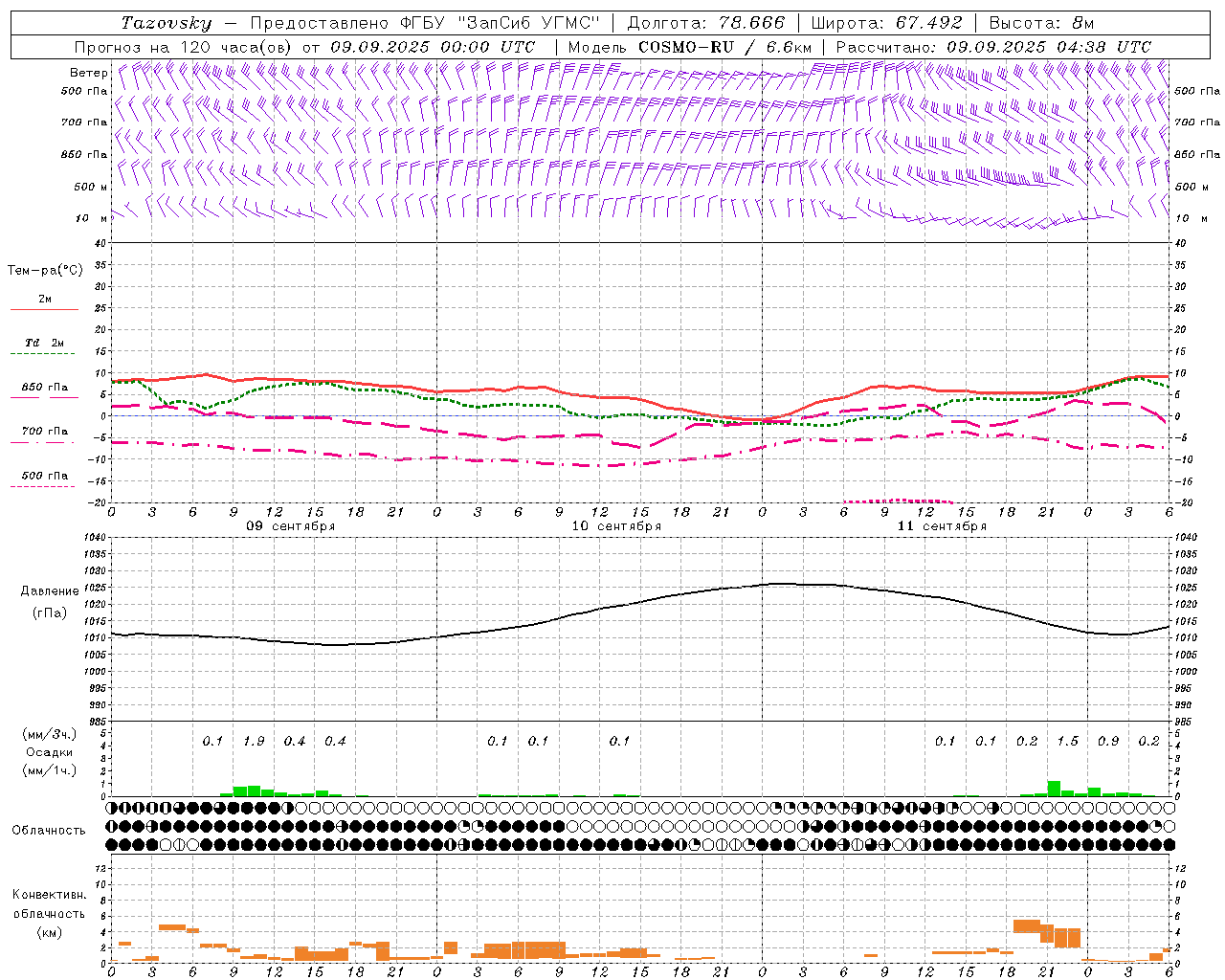Select the Модель COSMO-RU / 6.6км text
The height and width of the screenshot is (980, 1225).
(689, 47)
